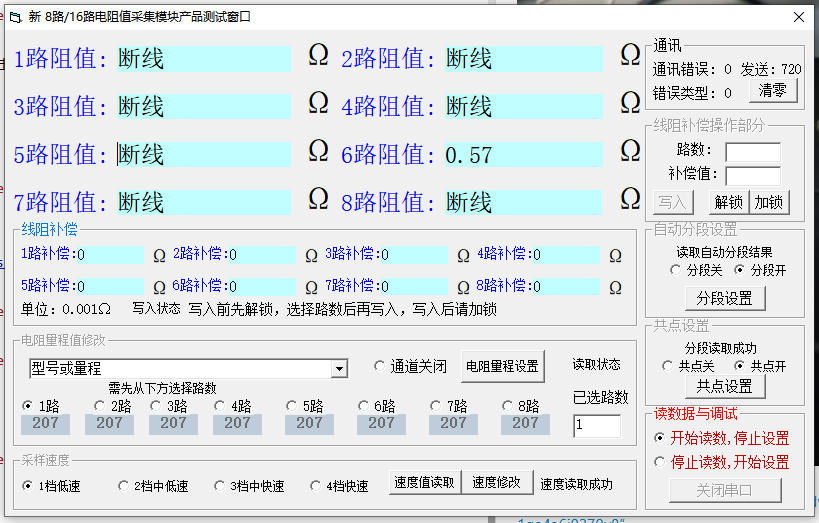Image resolution: width=819 pixels, height=523 pixels.
Task: Click the 6路阻值 reading field
Action: tap(523, 155)
